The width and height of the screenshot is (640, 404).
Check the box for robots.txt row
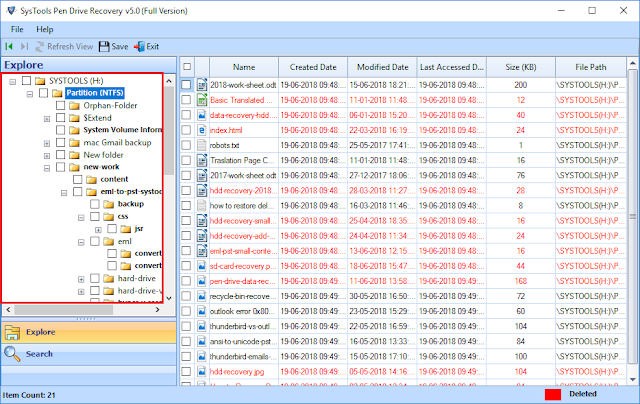click(186, 145)
